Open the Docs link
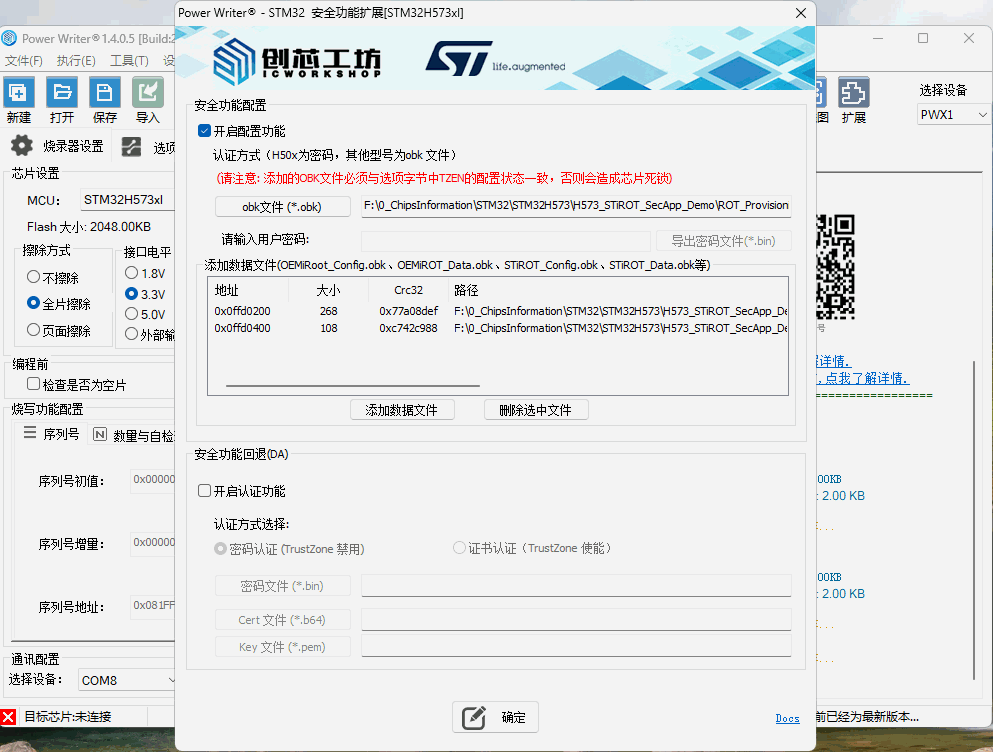 pos(787,718)
